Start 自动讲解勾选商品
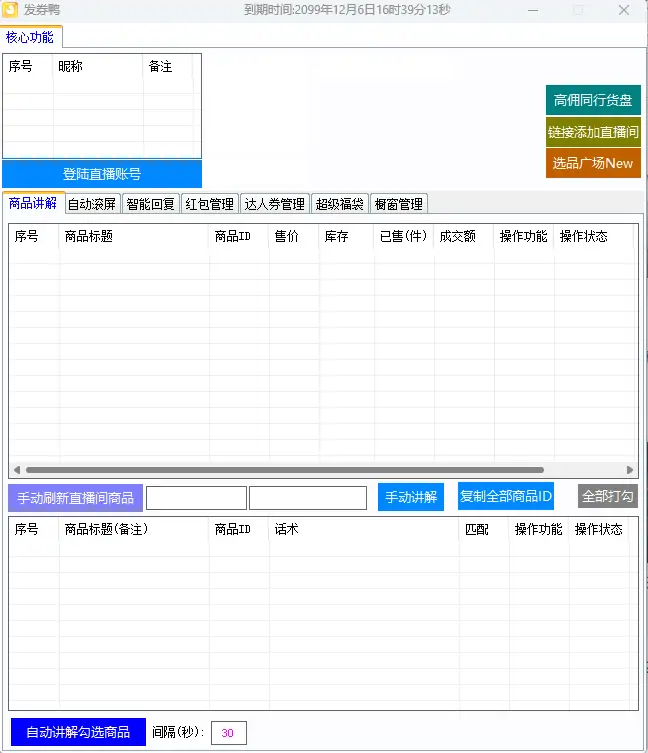 point(78,732)
